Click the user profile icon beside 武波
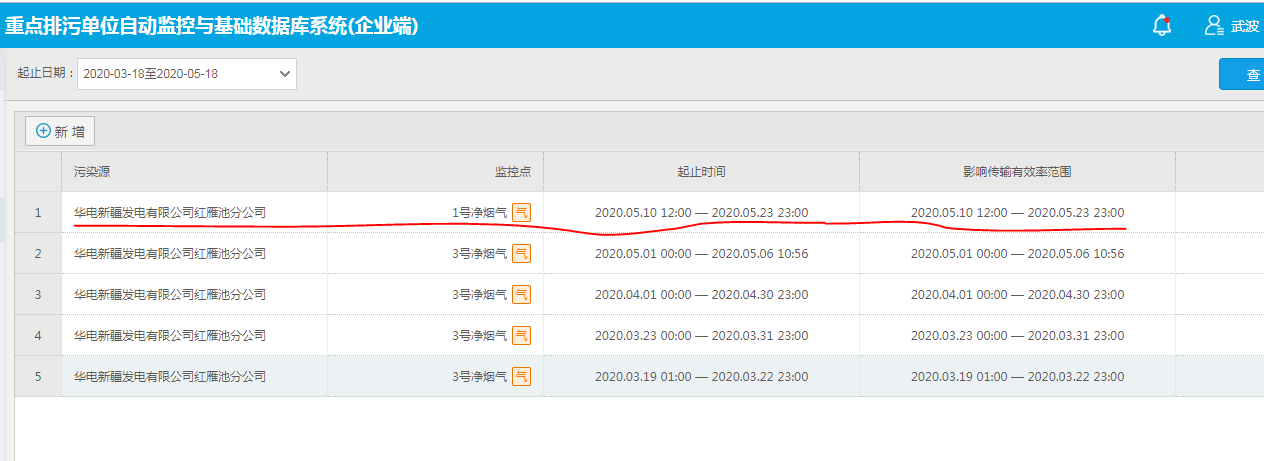 tap(1215, 26)
